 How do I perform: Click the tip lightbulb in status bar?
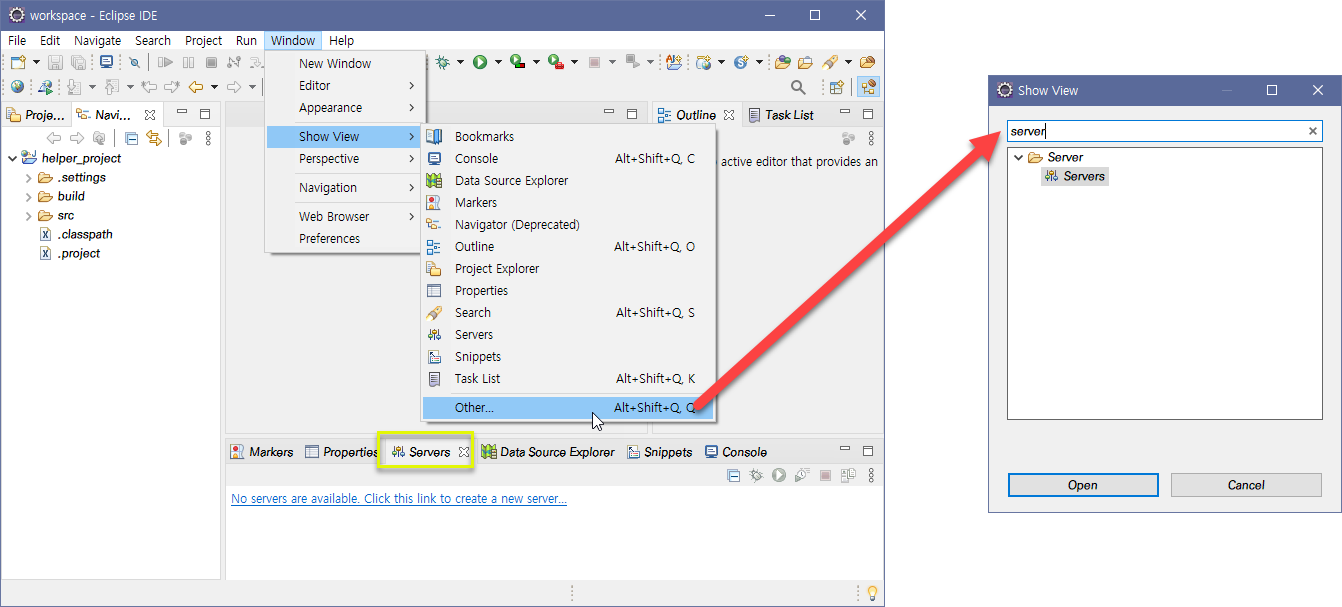pos(872,593)
